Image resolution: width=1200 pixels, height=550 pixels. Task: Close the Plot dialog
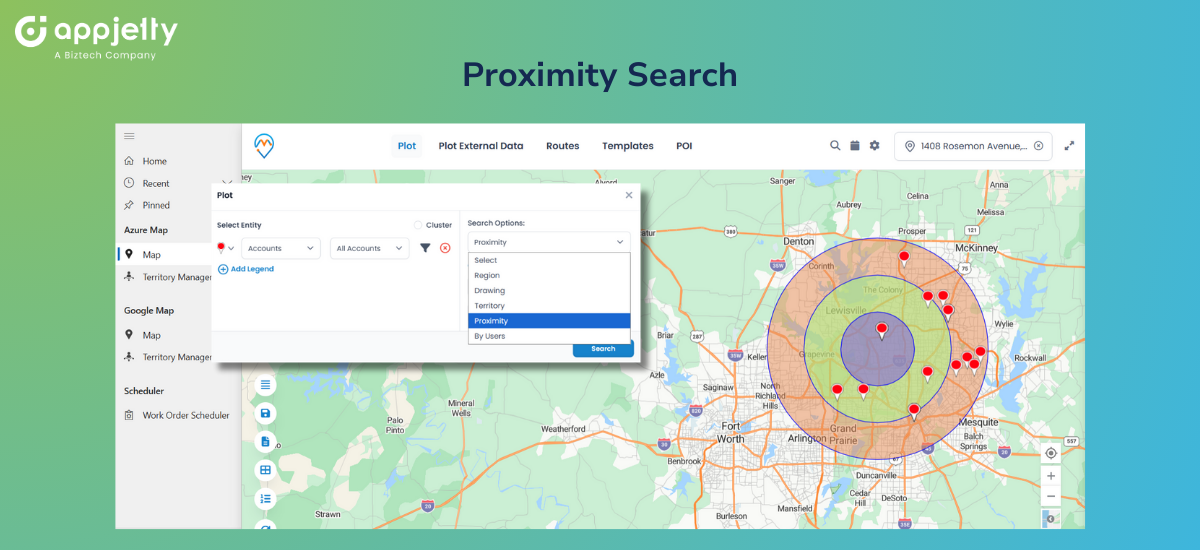click(x=629, y=195)
